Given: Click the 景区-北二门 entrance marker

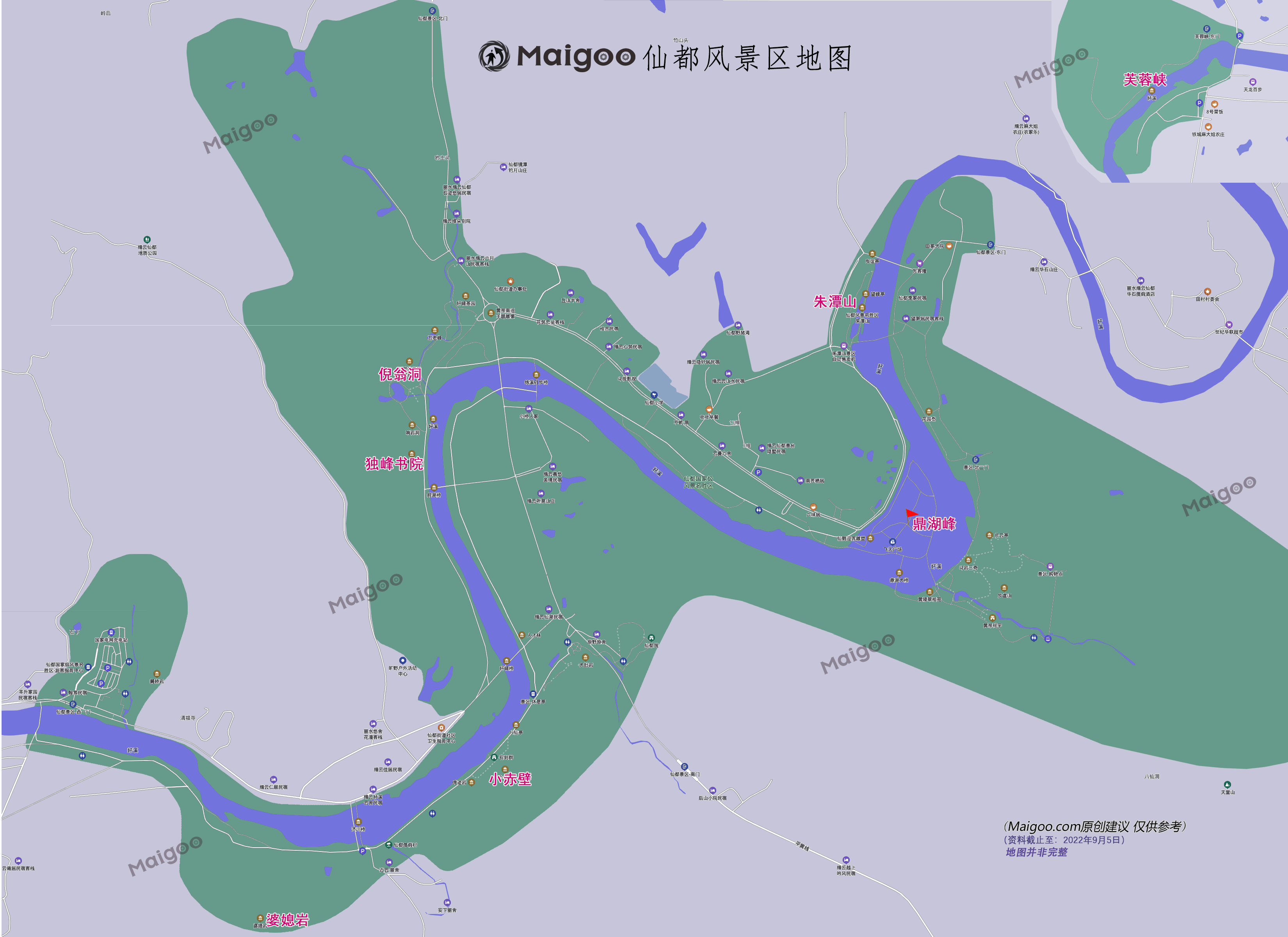Looking at the screenshot, I should (x=976, y=460).
